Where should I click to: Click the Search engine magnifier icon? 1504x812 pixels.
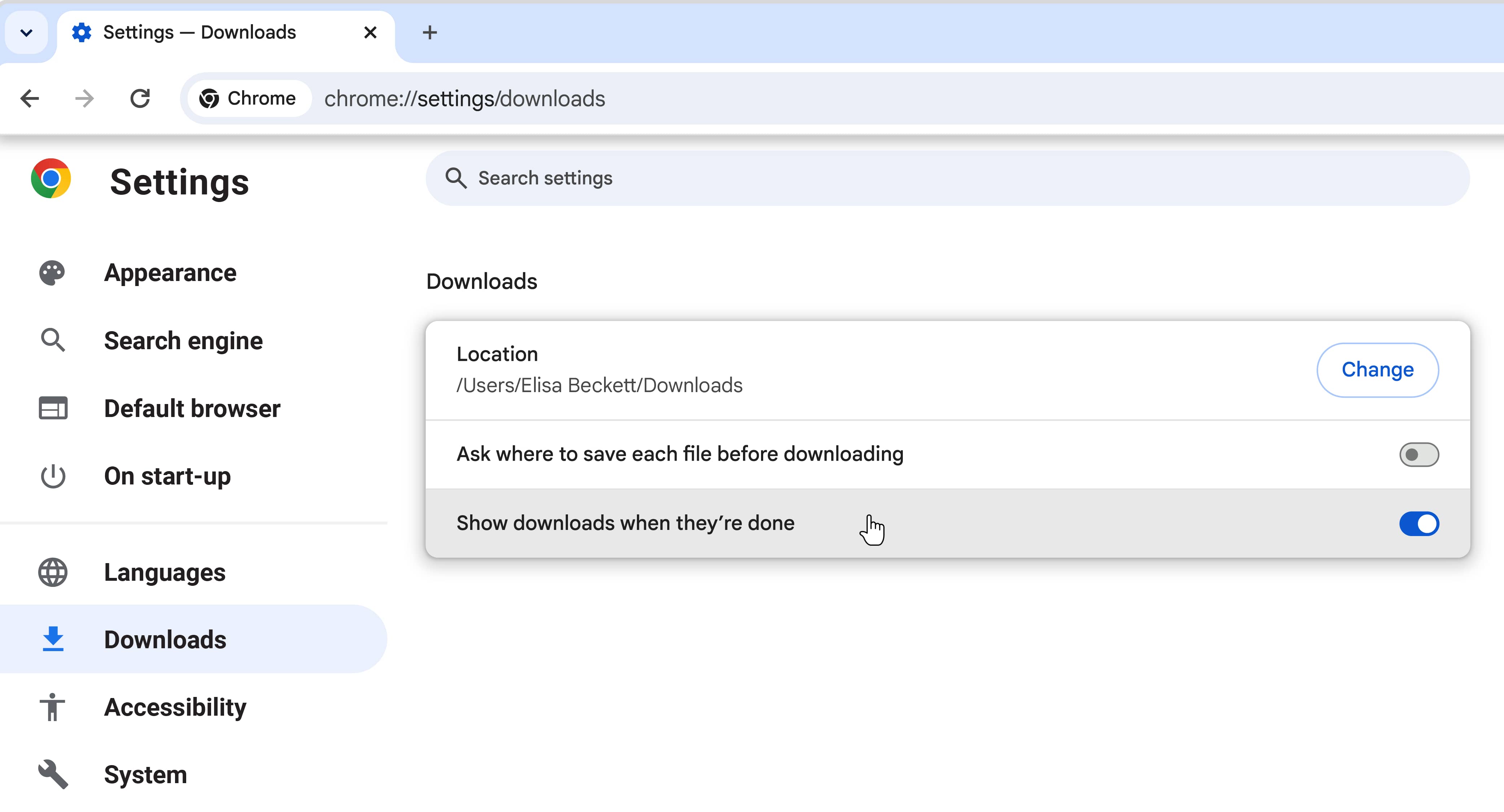coord(53,340)
